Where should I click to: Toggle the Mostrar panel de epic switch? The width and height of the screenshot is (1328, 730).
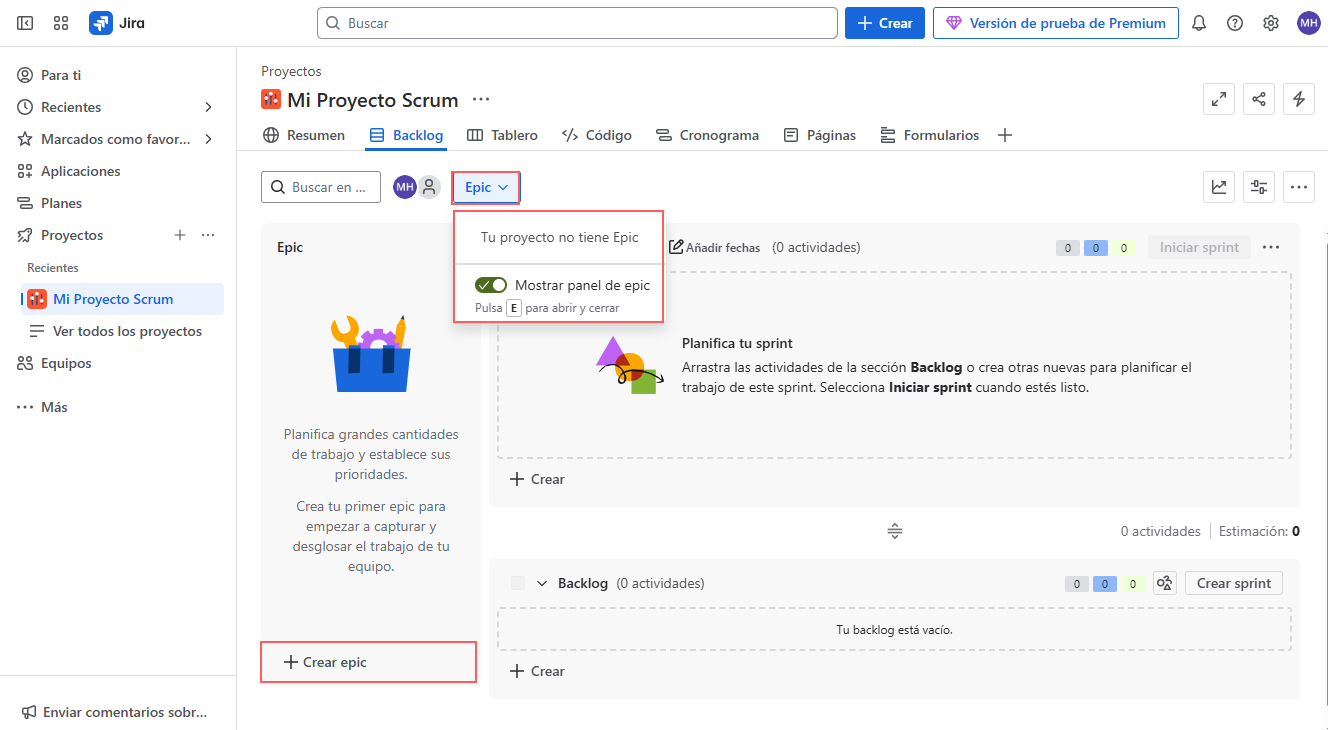pos(491,285)
